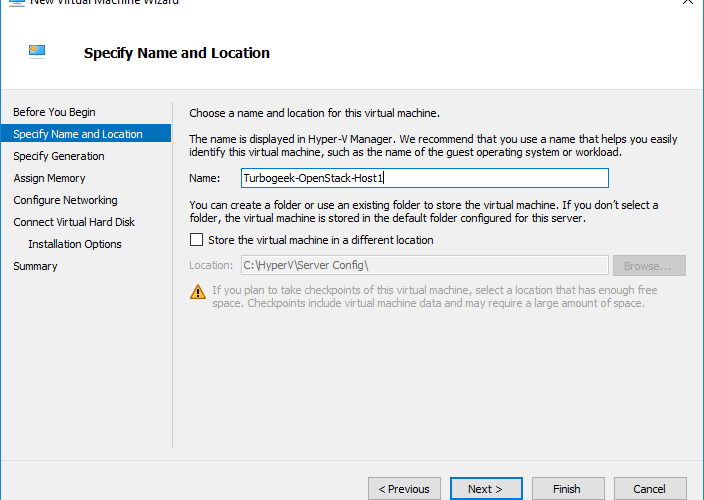Image resolution: width=704 pixels, height=500 pixels.
Task: Open the Installation Options sub-step
Action: click(x=75, y=244)
